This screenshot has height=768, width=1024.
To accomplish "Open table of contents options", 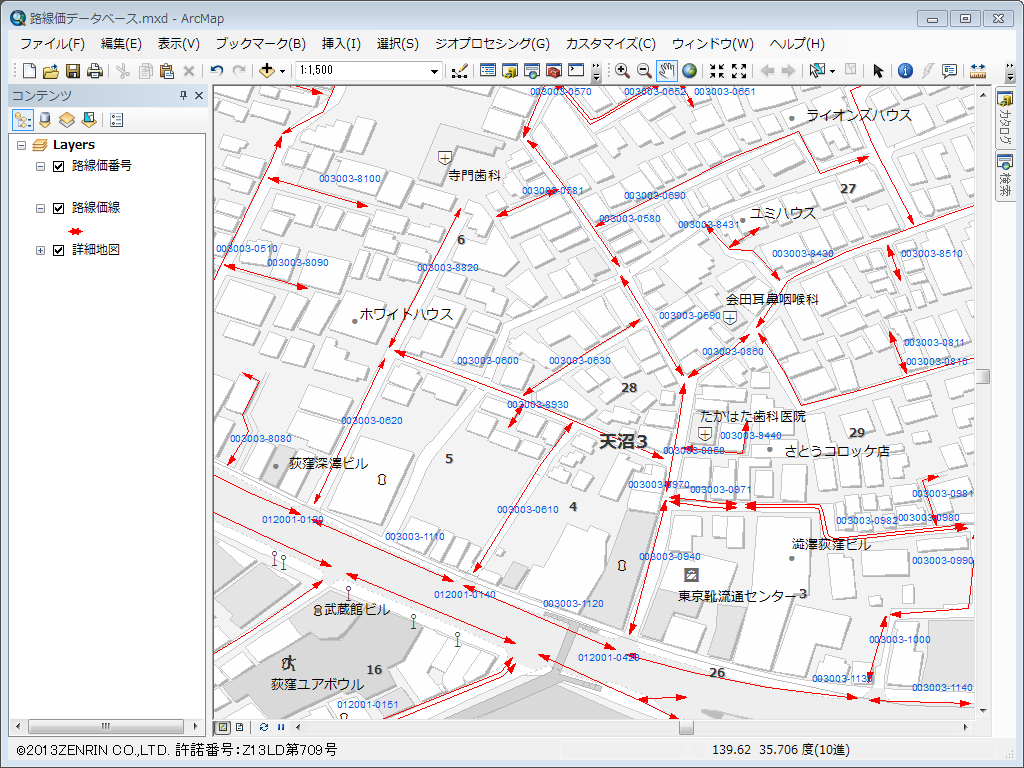I will pyautogui.click(x=117, y=120).
